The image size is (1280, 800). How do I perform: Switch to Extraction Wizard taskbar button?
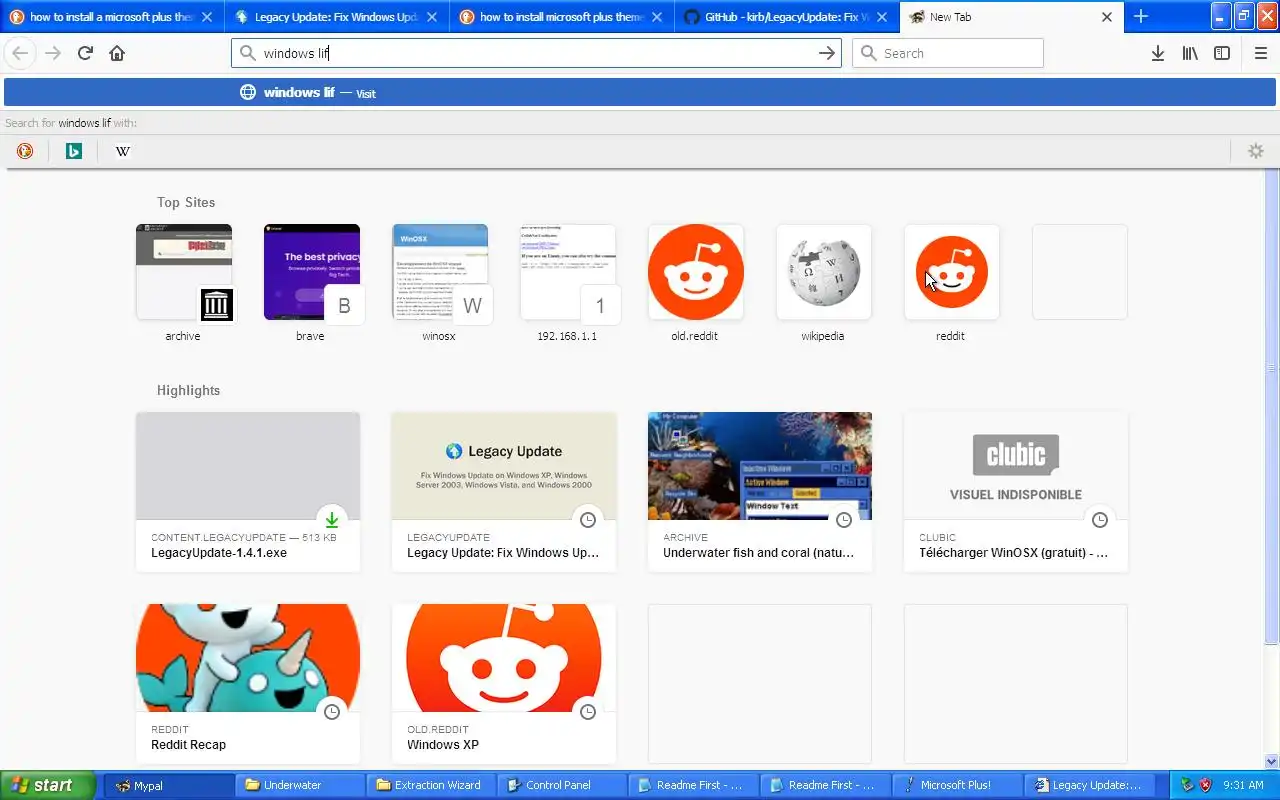(432, 785)
